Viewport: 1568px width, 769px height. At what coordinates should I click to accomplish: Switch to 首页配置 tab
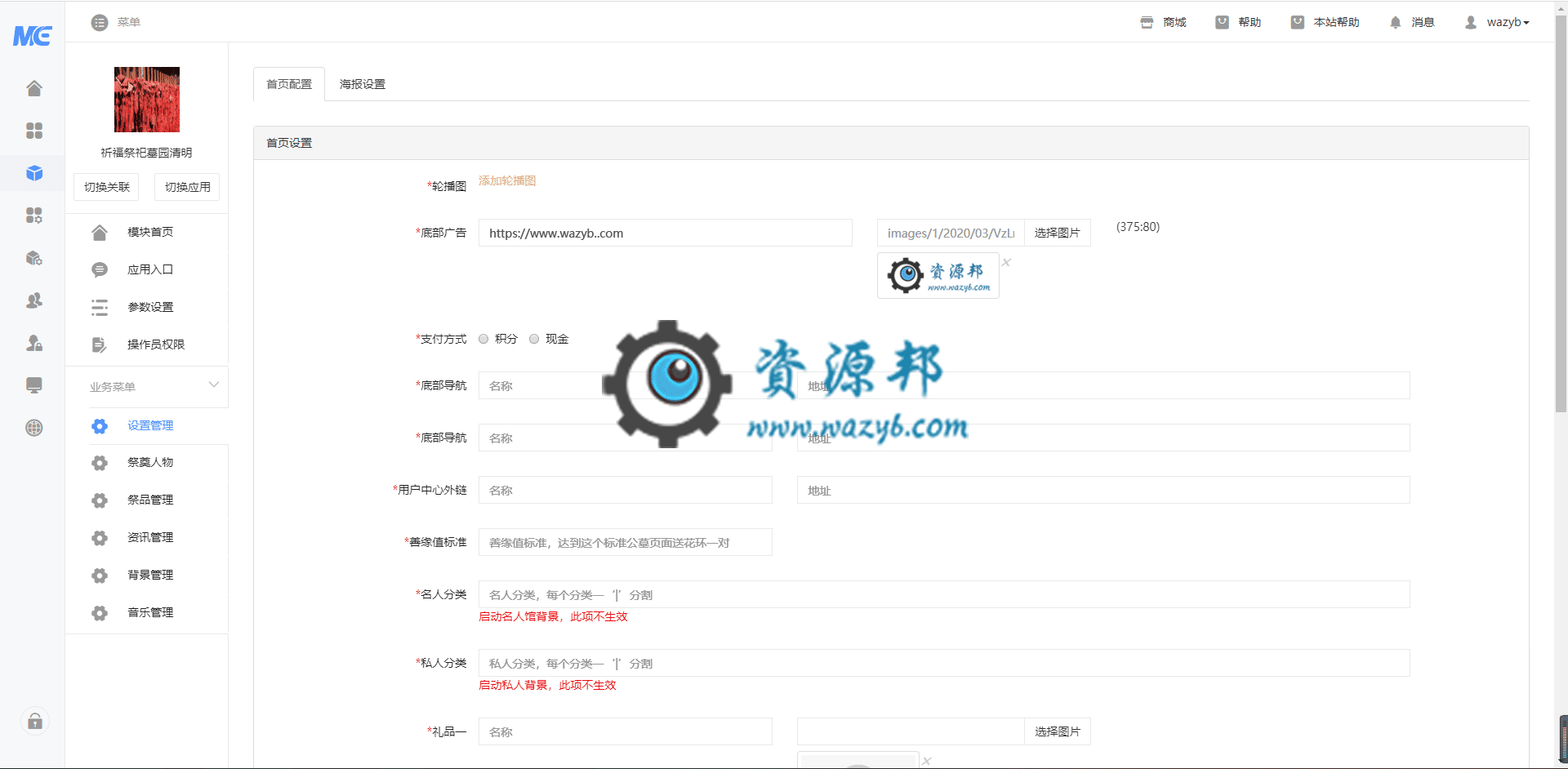289,84
